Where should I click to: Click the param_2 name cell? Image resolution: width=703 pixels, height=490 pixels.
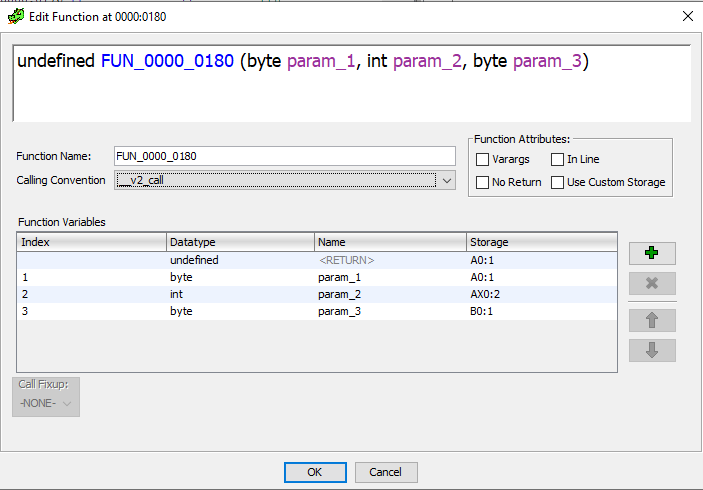[391, 294]
